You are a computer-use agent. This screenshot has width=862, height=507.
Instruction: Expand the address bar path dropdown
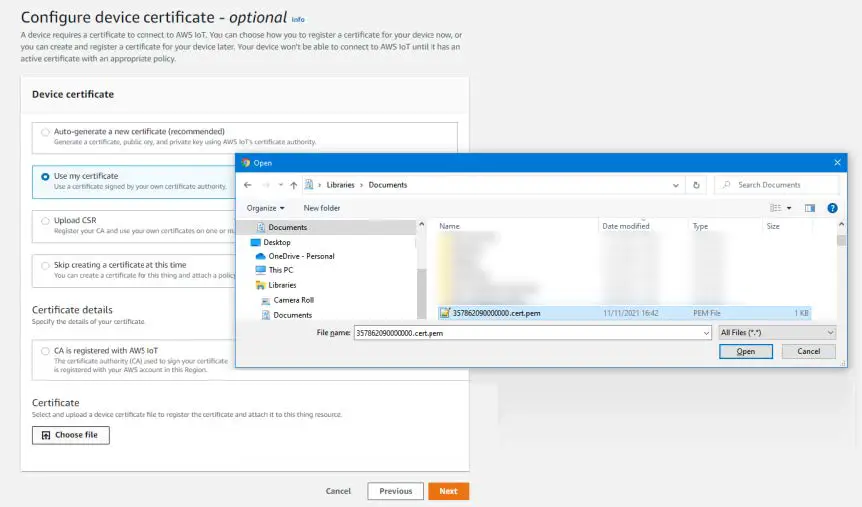tap(676, 185)
